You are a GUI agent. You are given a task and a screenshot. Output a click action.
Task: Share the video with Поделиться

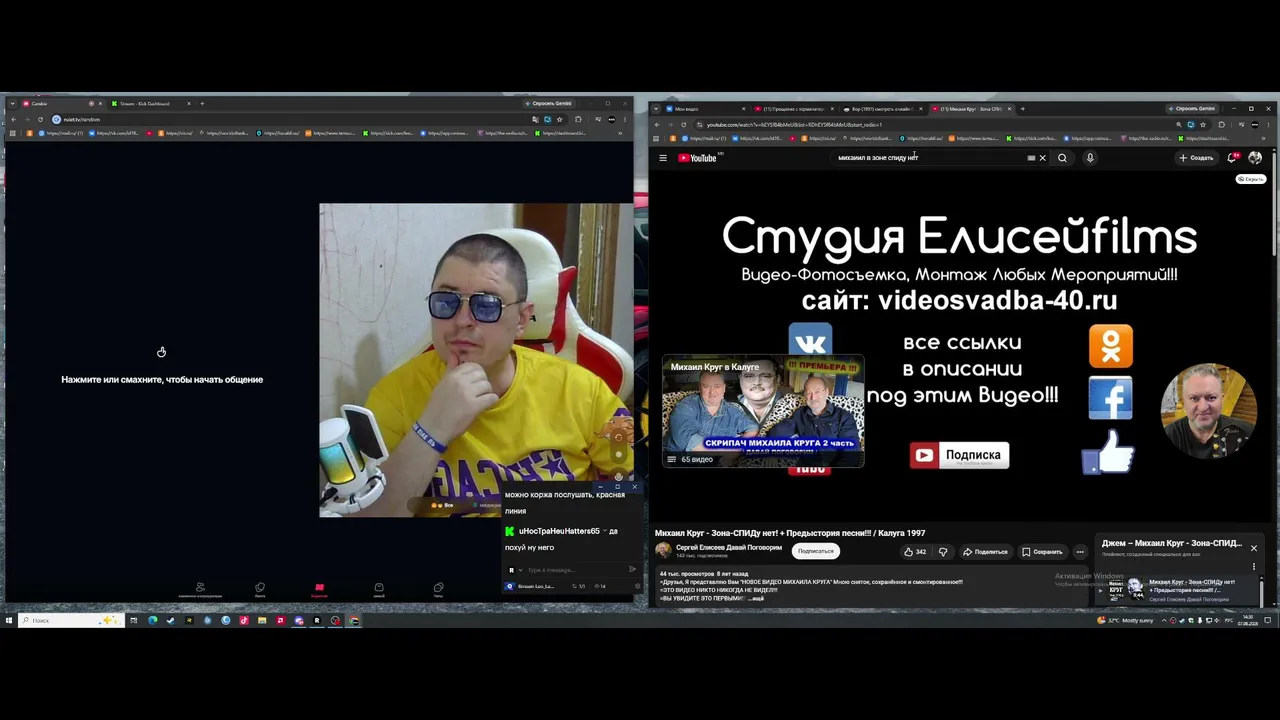(986, 552)
